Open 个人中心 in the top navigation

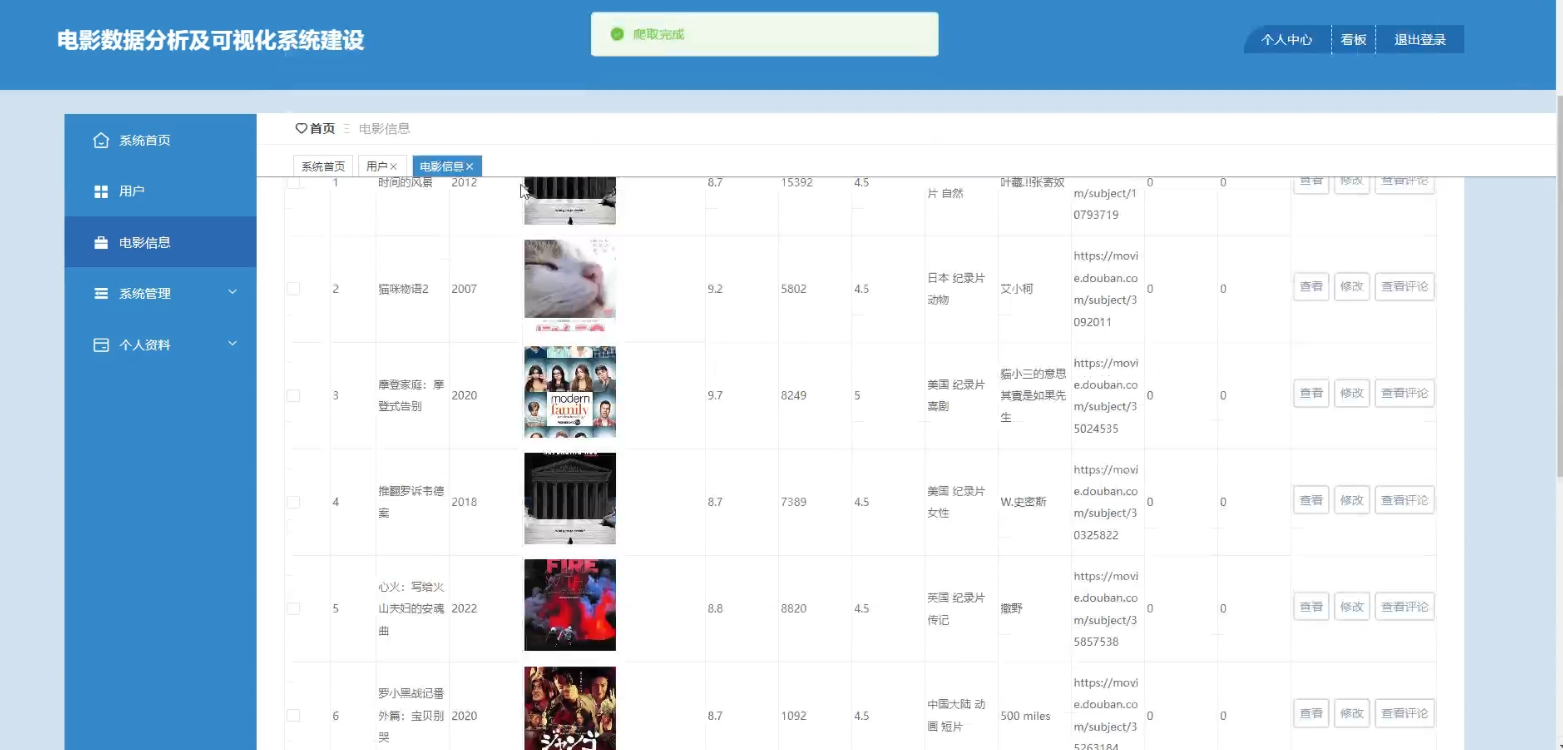(x=1286, y=40)
